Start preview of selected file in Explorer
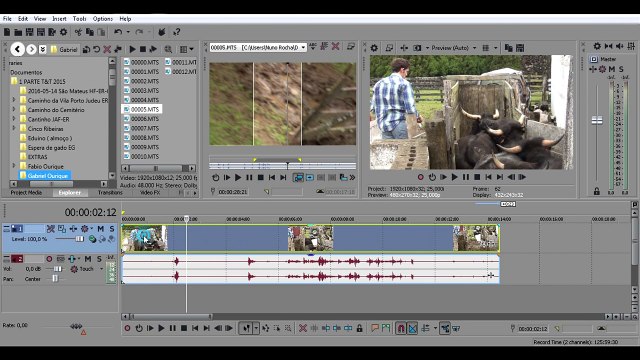The height and width of the screenshot is (360, 640). 132,49
